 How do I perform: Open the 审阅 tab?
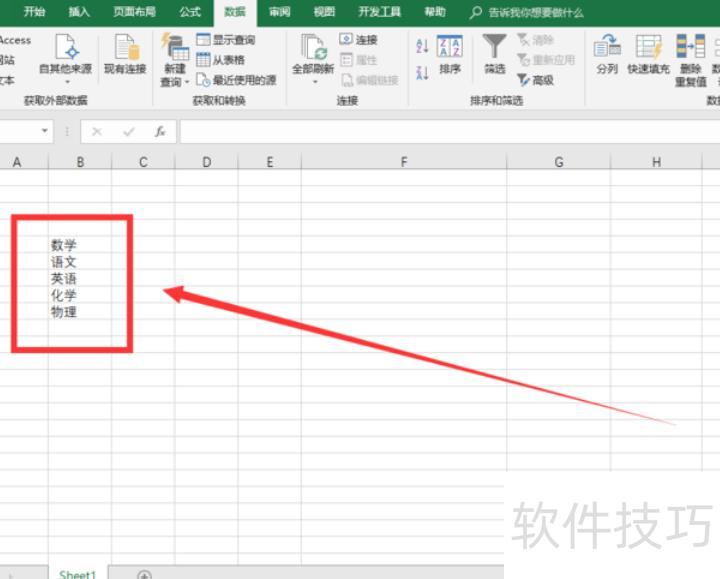coord(280,11)
